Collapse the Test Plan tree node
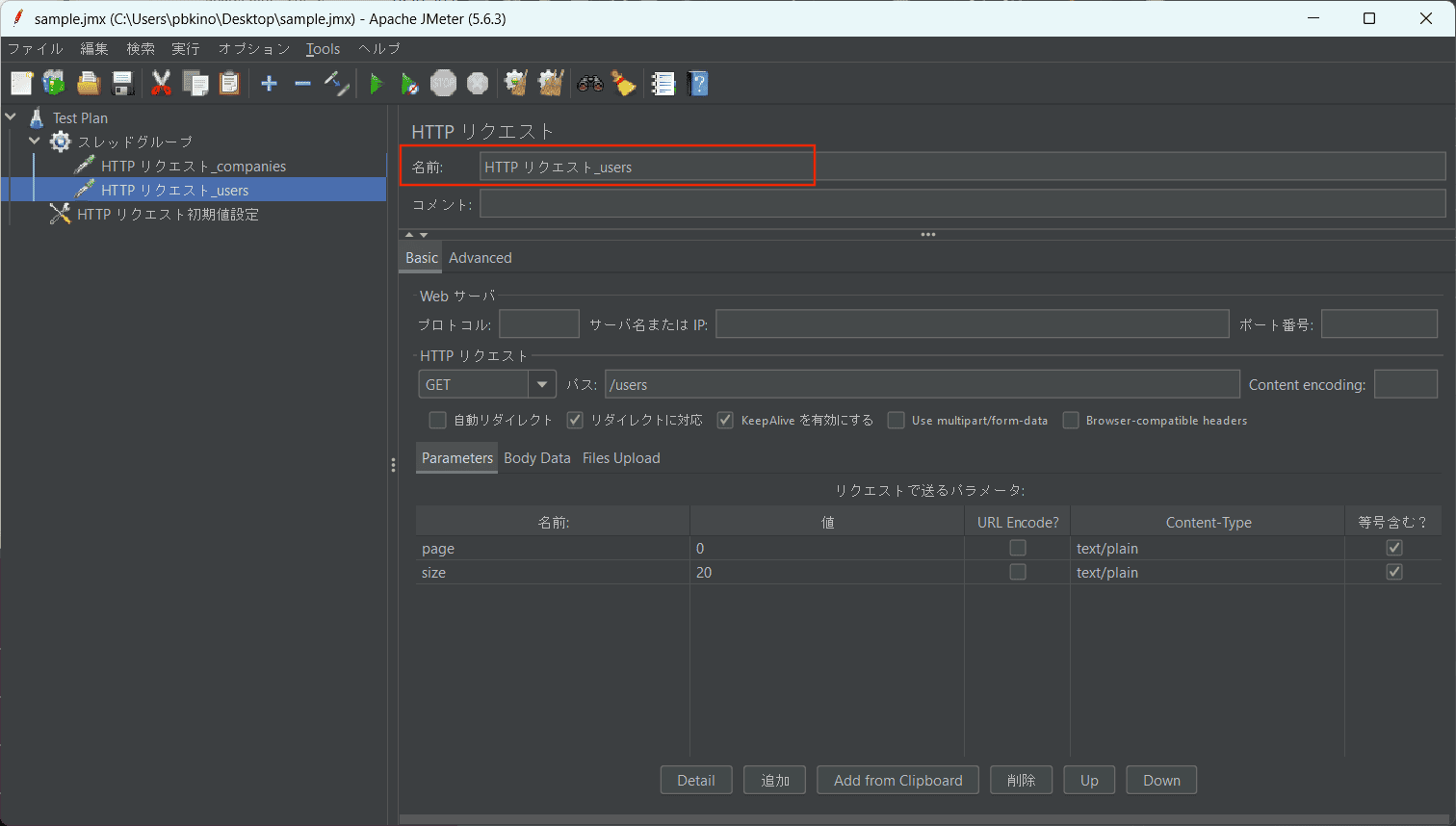The image size is (1456, 826). coord(12,117)
